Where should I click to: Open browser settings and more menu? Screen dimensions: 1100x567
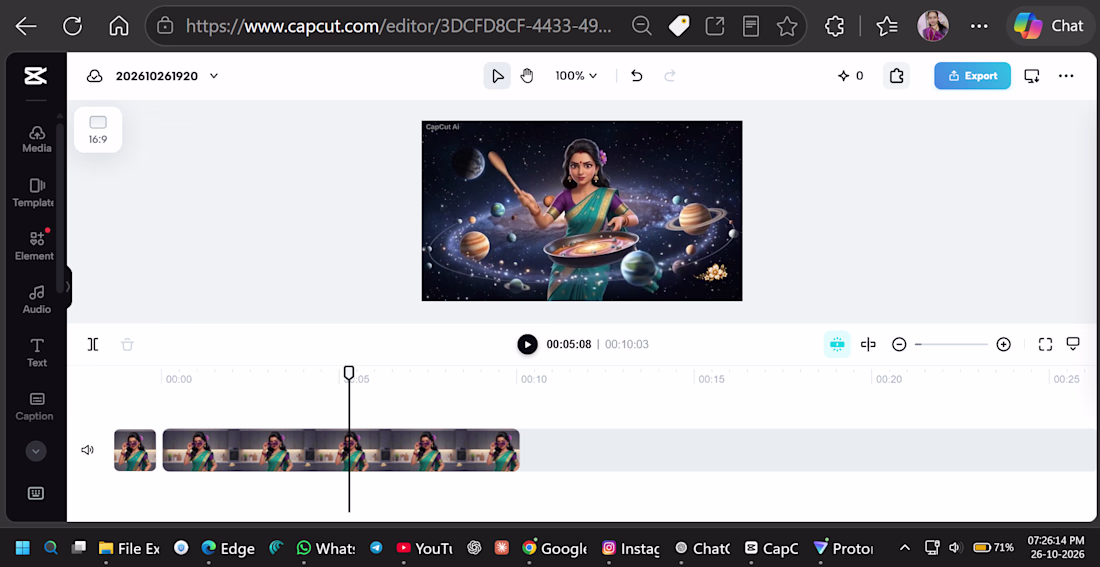coord(979,26)
